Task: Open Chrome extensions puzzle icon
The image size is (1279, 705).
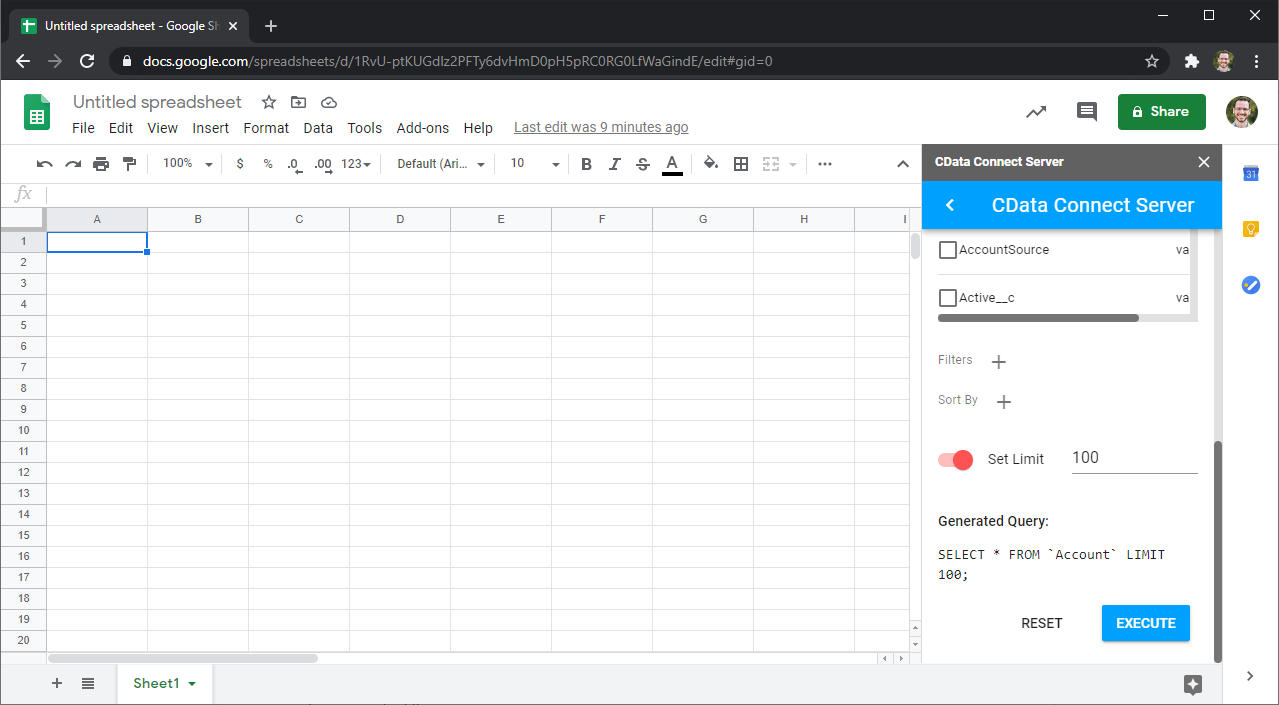Action: [1191, 61]
